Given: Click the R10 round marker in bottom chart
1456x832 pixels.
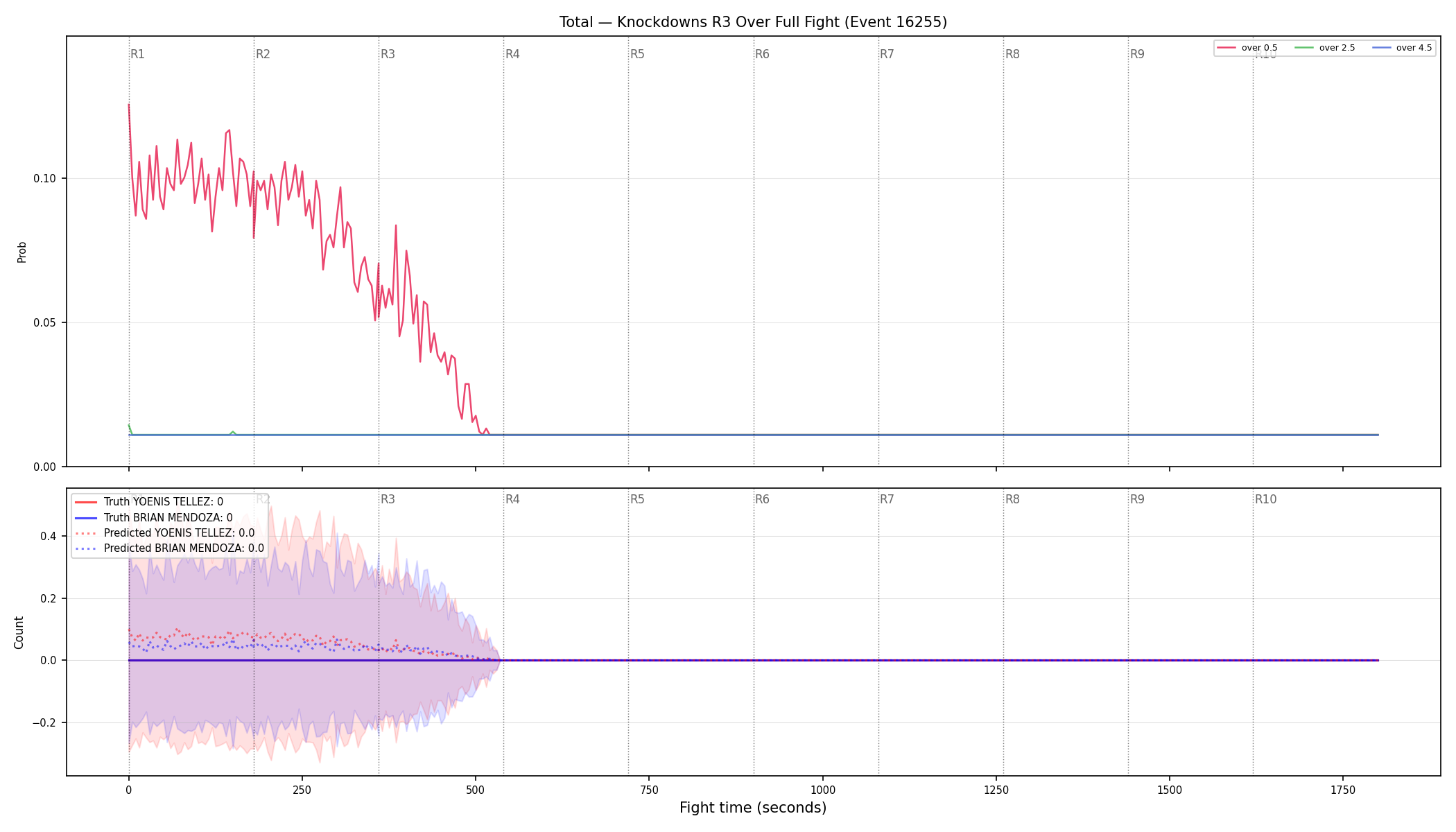Looking at the screenshot, I should 1265,499.
